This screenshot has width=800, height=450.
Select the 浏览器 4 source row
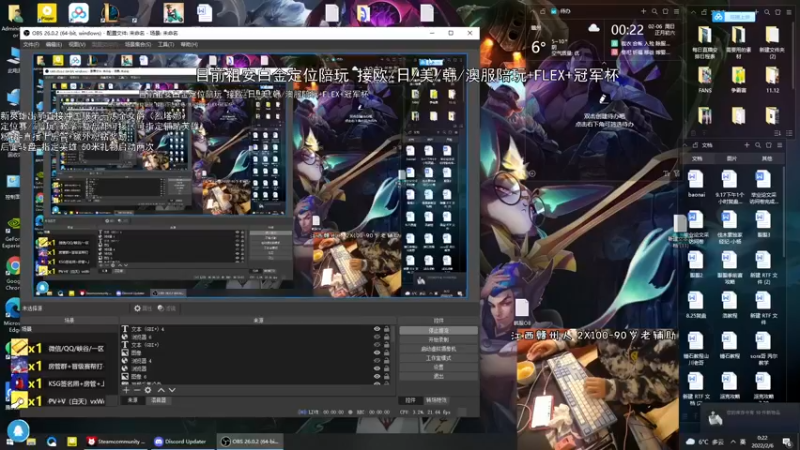pyautogui.click(x=257, y=361)
